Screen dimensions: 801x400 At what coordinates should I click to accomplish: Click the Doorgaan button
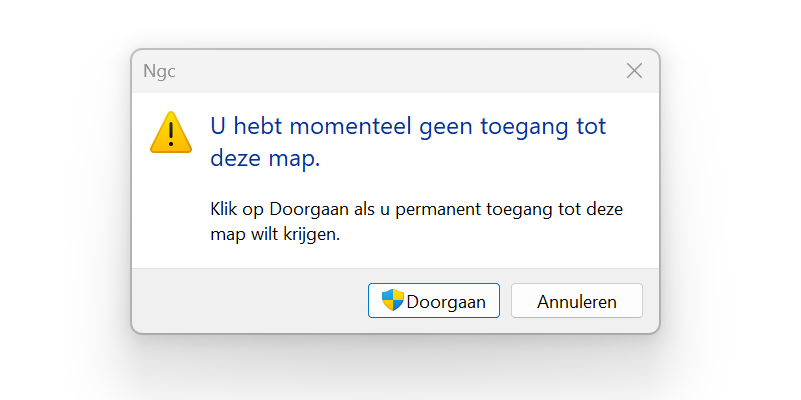[434, 300]
